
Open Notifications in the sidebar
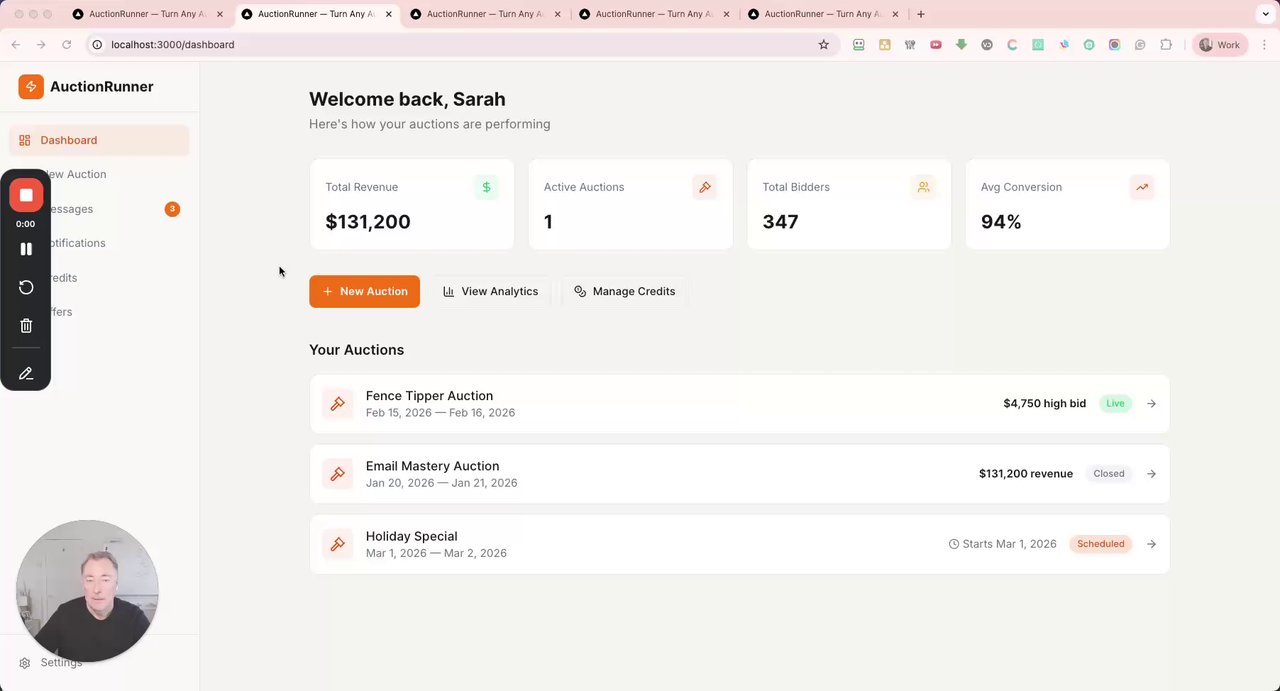click(99, 243)
